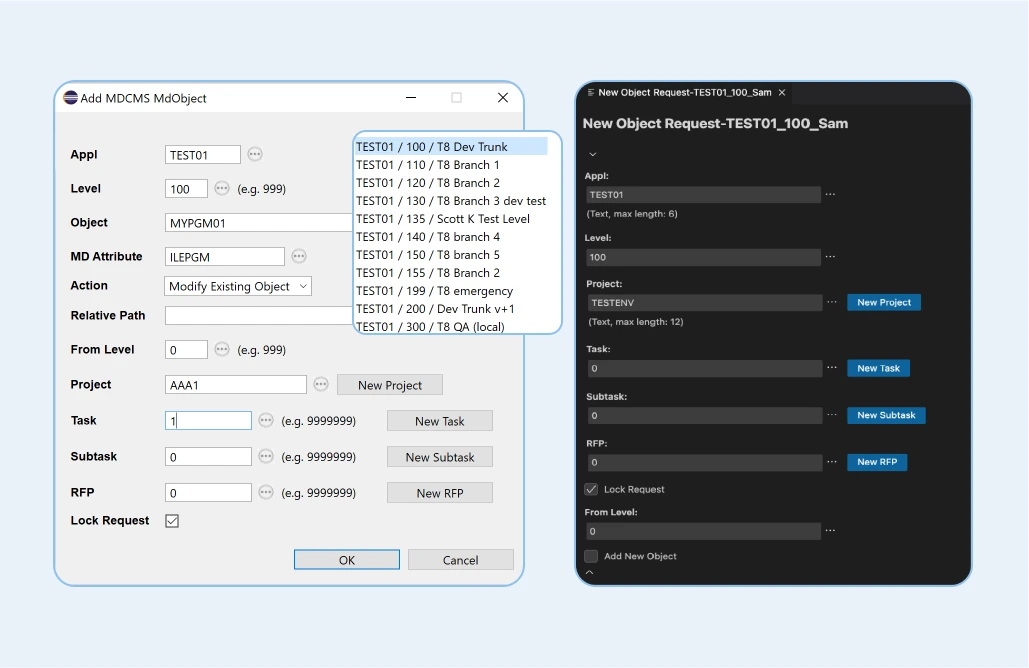This screenshot has width=1029, height=668.
Task: Enable the Add New Object checkbox
Action: 591,556
